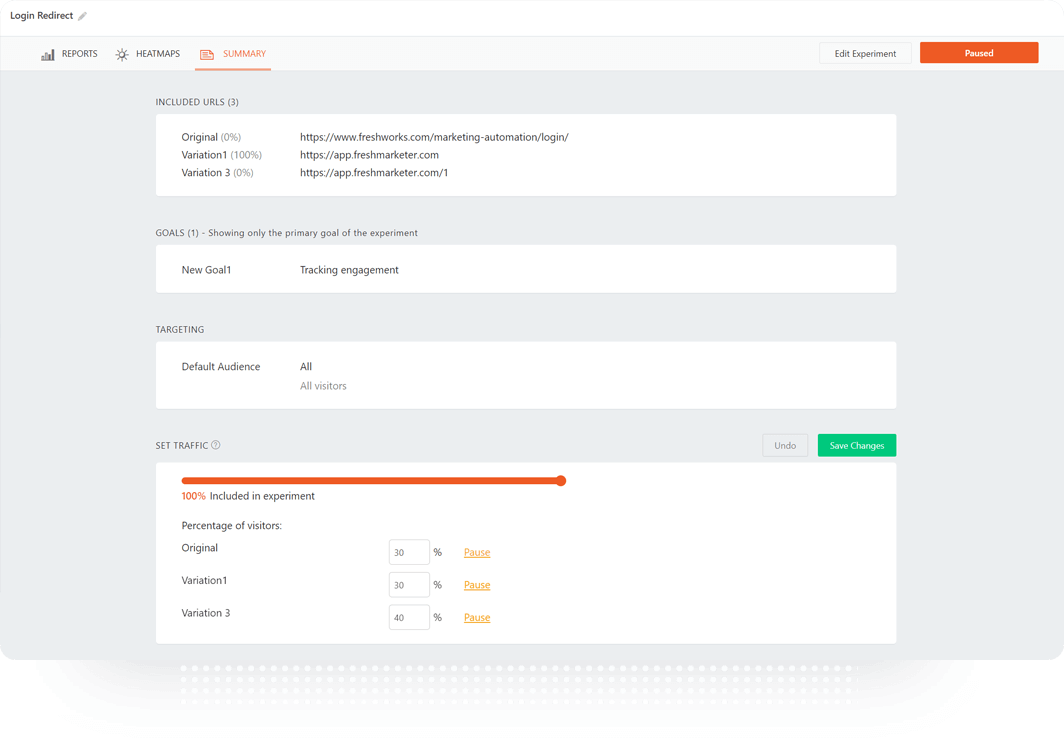Select the SUMMARY tab

click(247, 55)
